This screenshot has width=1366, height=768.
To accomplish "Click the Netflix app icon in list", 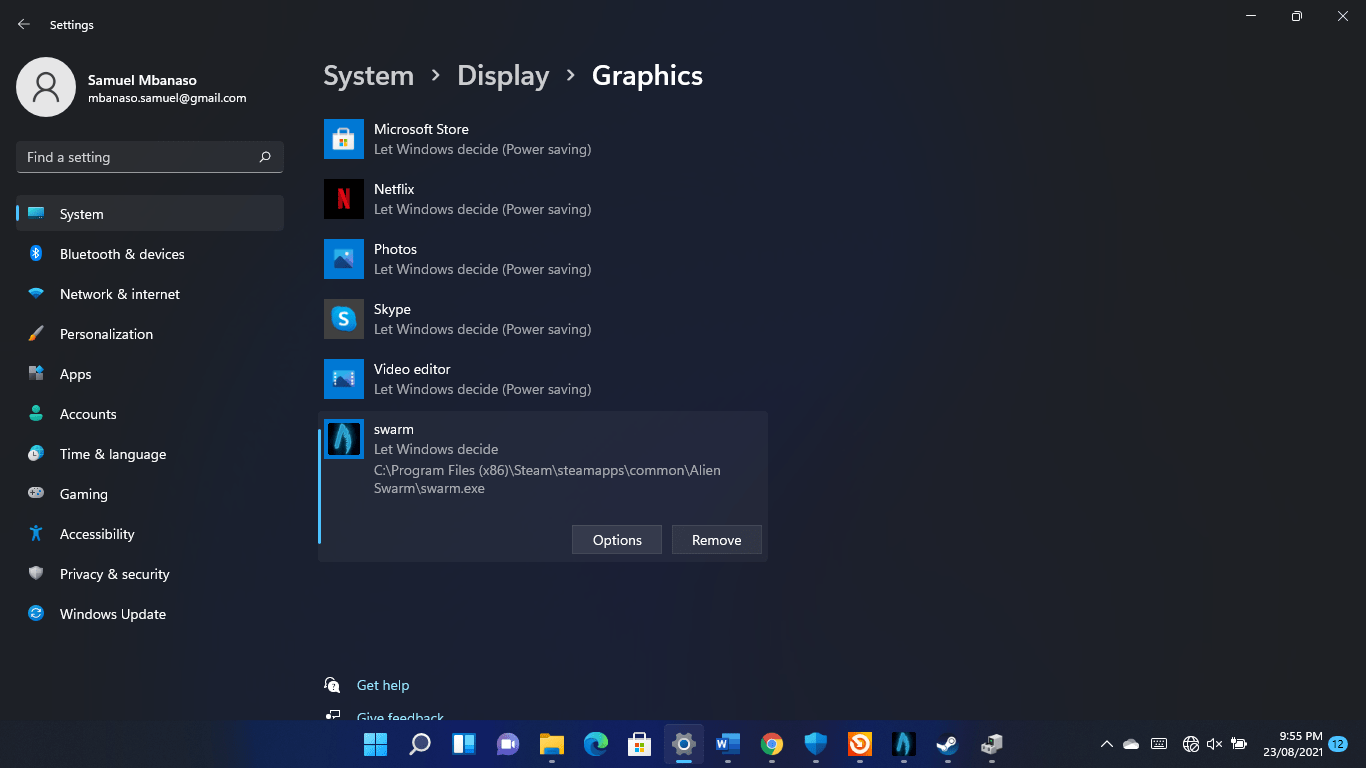I will click(x=344, y=199).
